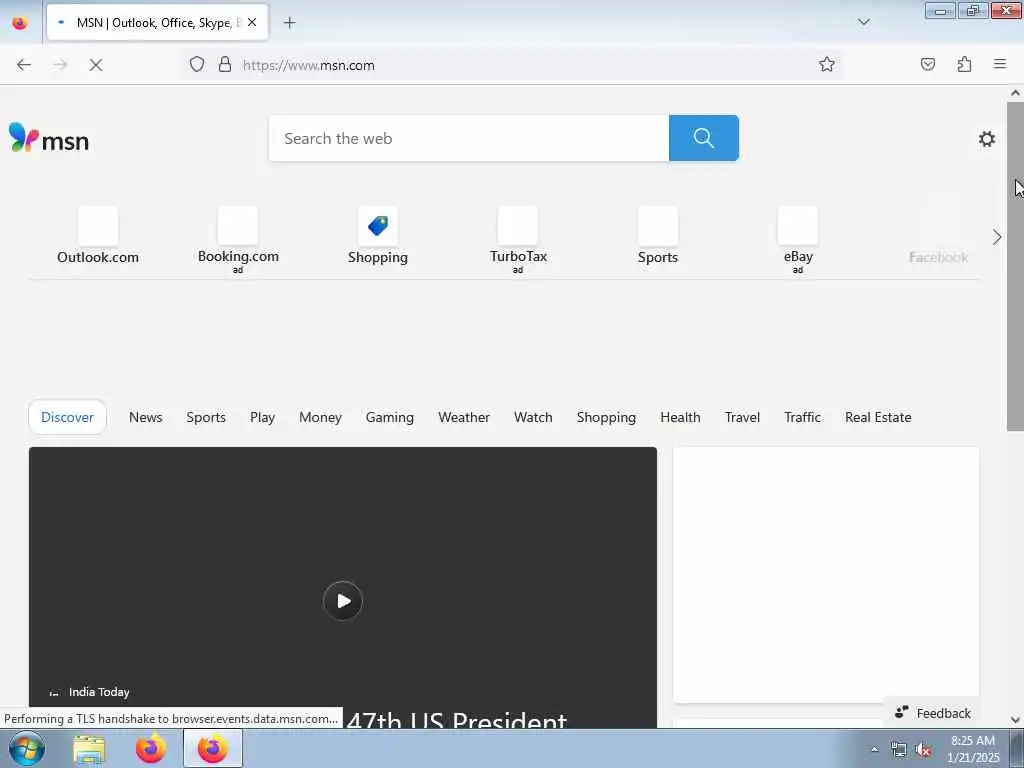
Task: Open the Play tab
Action: [263, 417]
